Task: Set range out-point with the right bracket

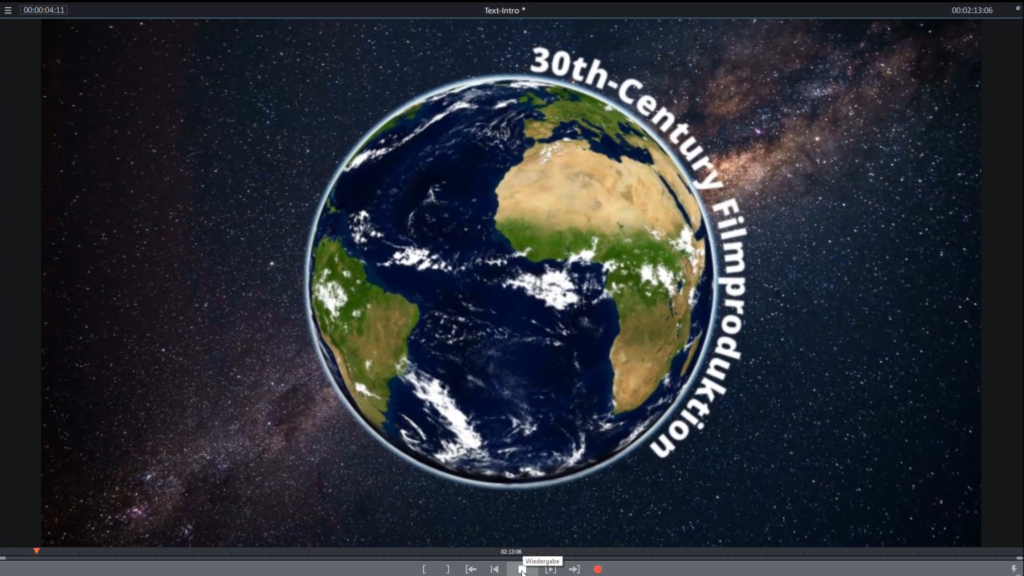Action: (x=447, y=569)
